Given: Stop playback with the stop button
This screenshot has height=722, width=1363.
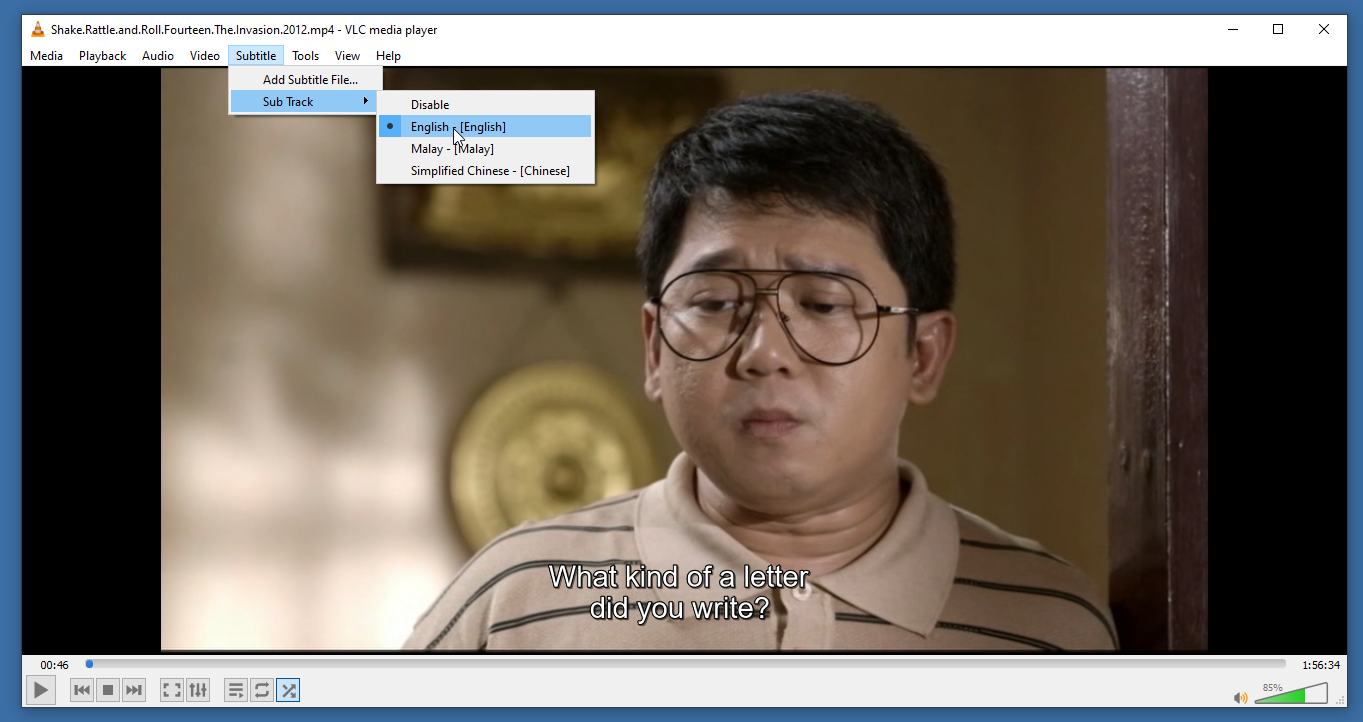Looking at the screenshot, I should tap(108, 690).
